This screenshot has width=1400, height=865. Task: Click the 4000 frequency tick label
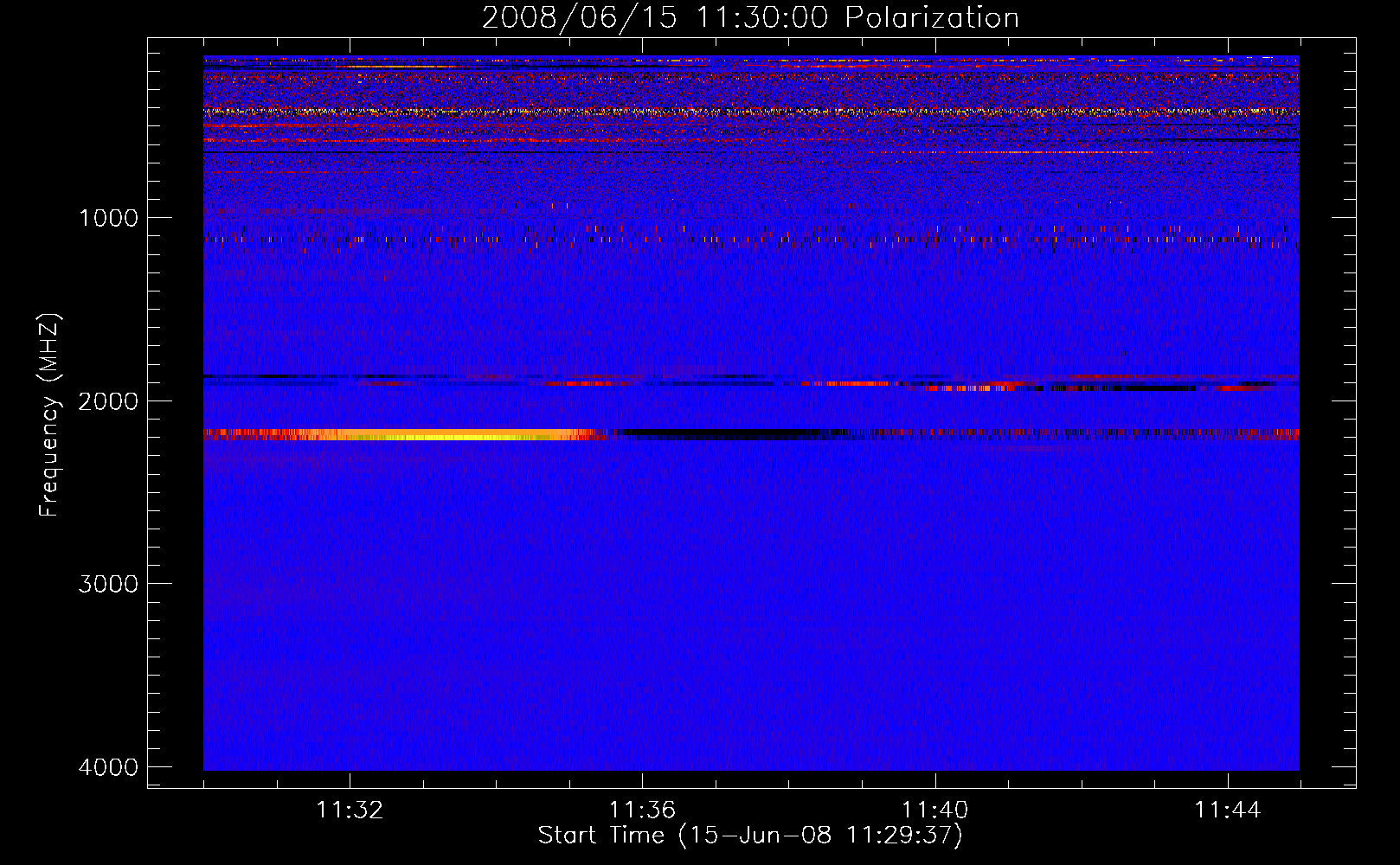pos(108,767)
